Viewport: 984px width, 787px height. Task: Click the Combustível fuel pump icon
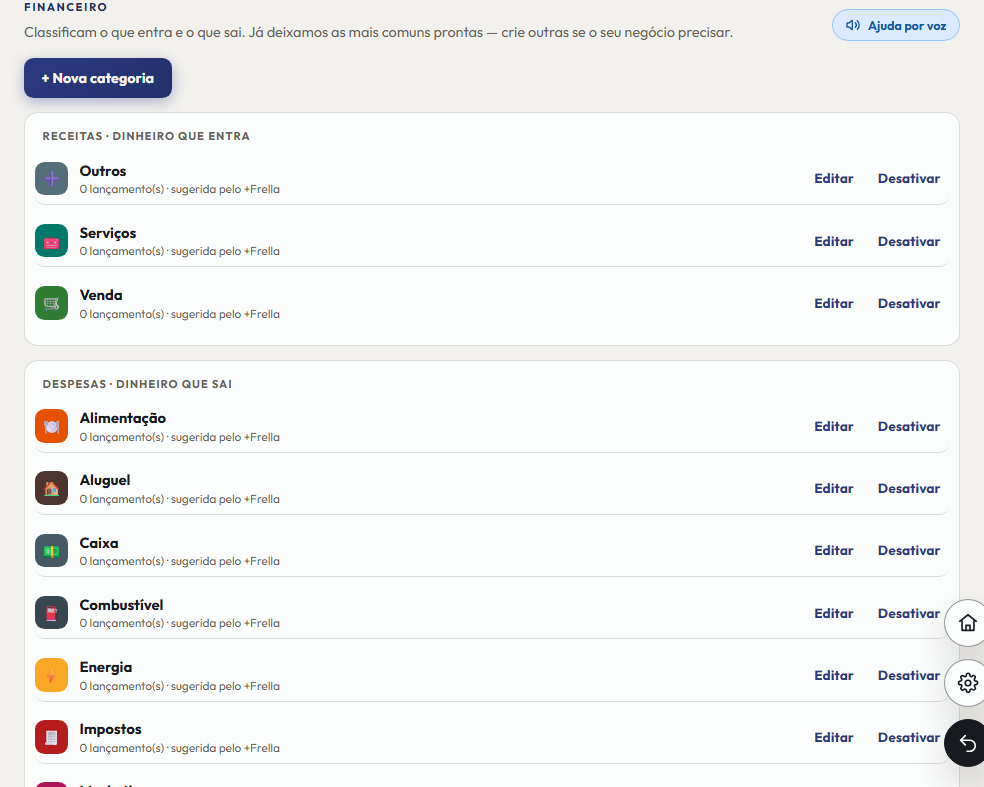pyautogui.click(x=51, y=613)
